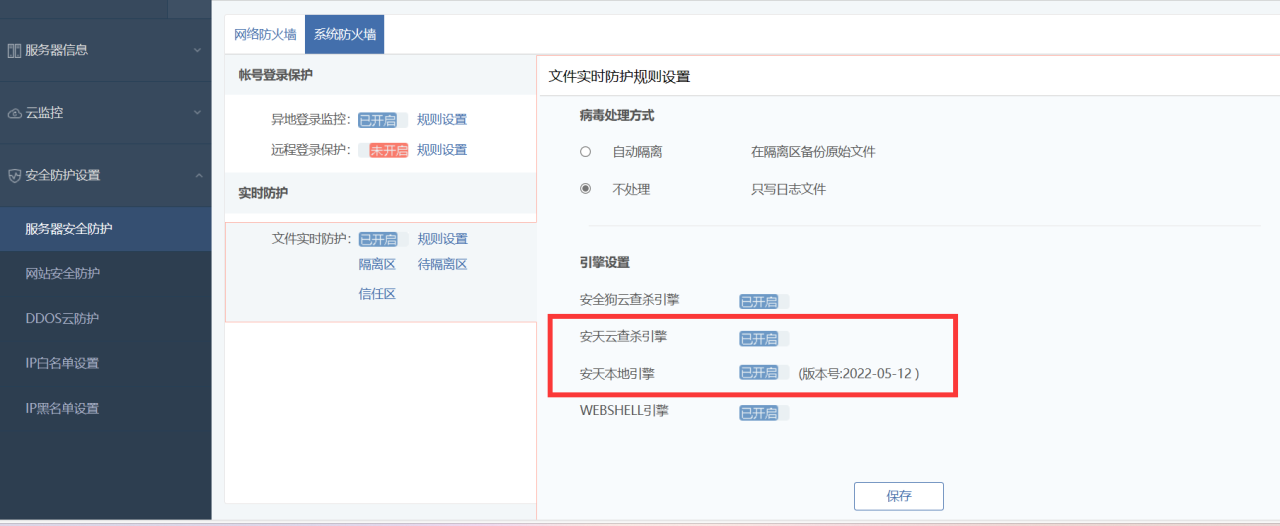1280x526 pixels.
Task: Click the 服务器信息 sidebar icon
Action: [x=14, y=50]
